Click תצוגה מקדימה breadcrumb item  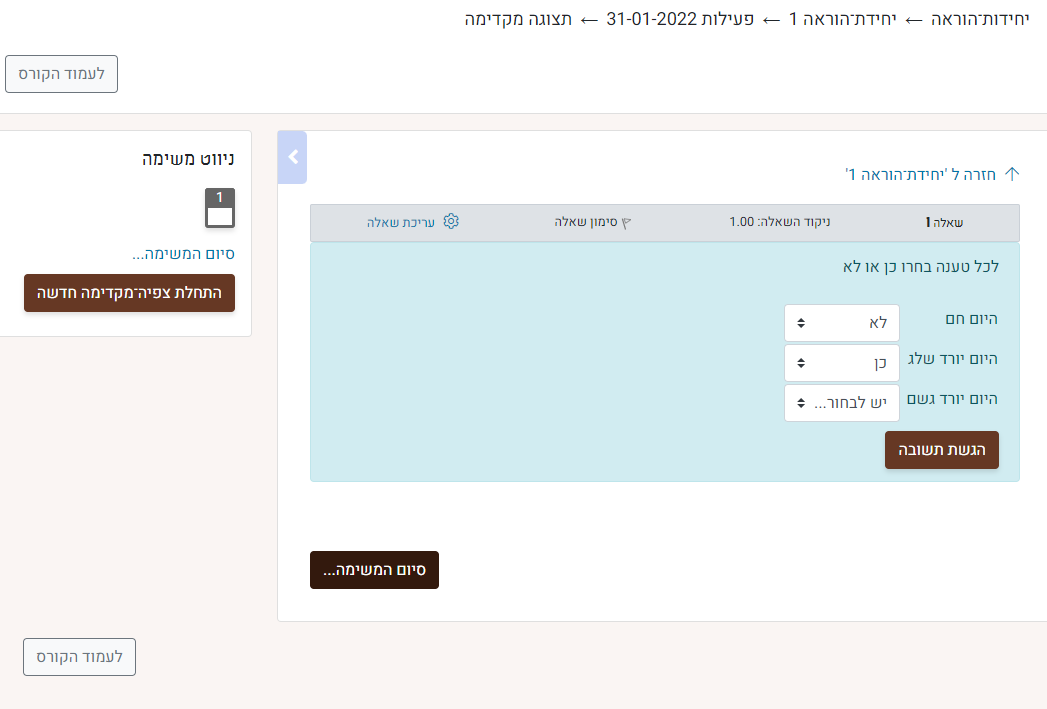click(518, 19)
